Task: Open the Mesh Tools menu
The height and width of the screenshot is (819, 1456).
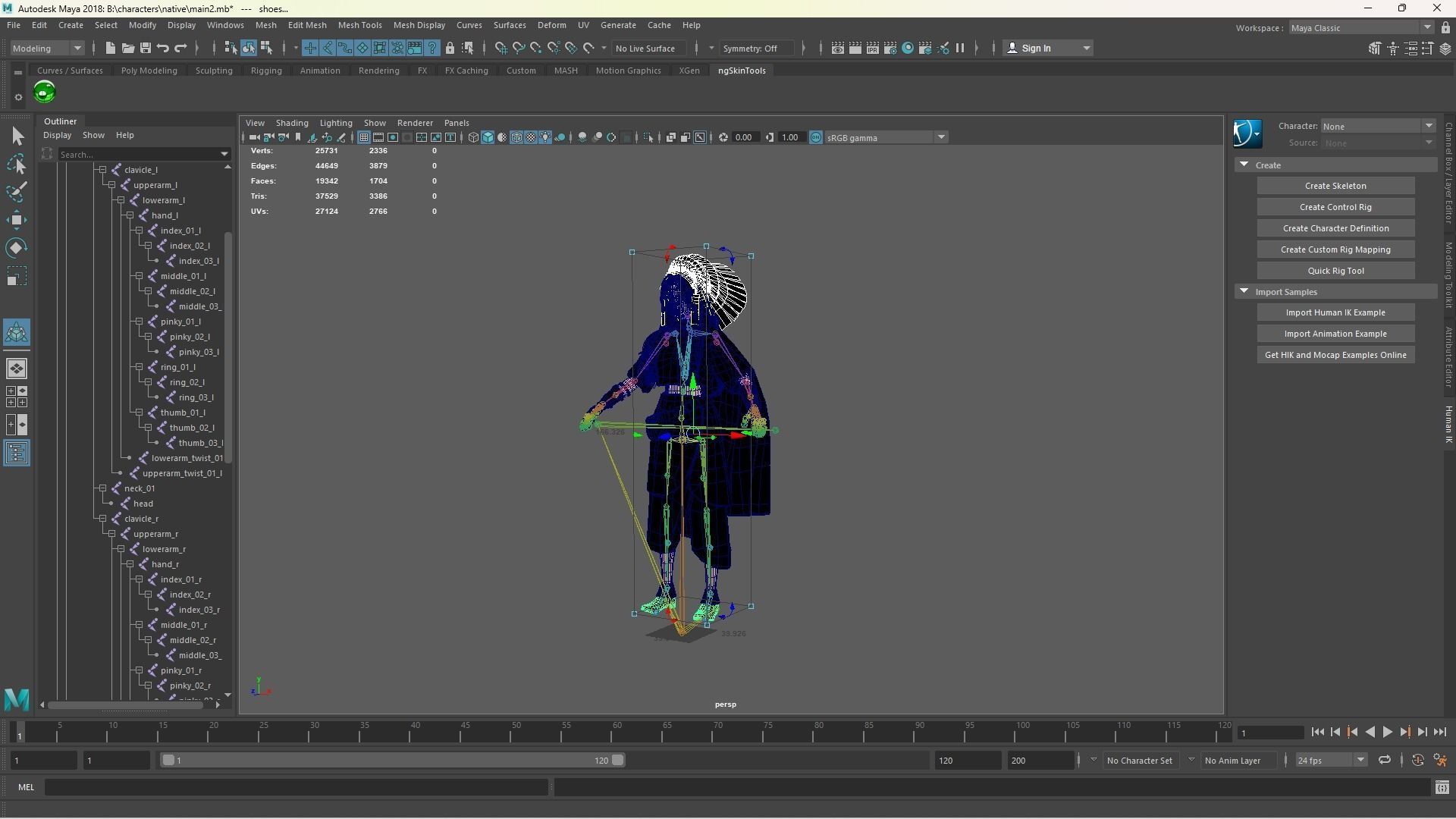Action: (x=360, y=25)
